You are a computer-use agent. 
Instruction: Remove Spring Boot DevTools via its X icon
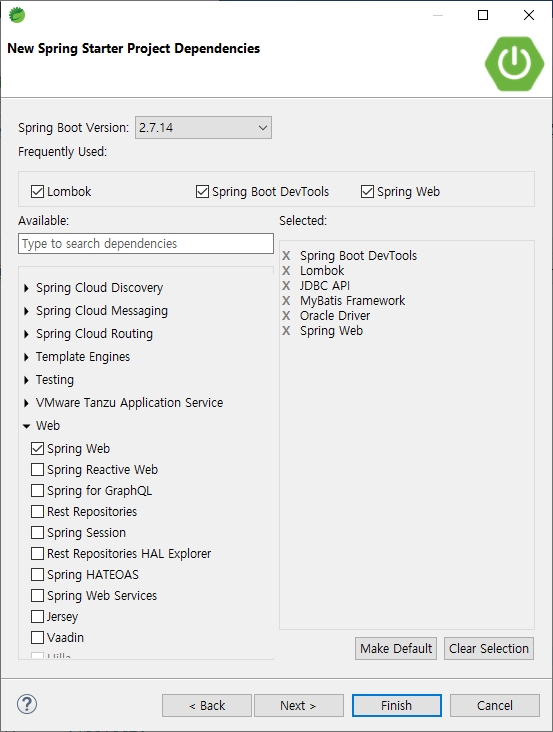(286, 255)
